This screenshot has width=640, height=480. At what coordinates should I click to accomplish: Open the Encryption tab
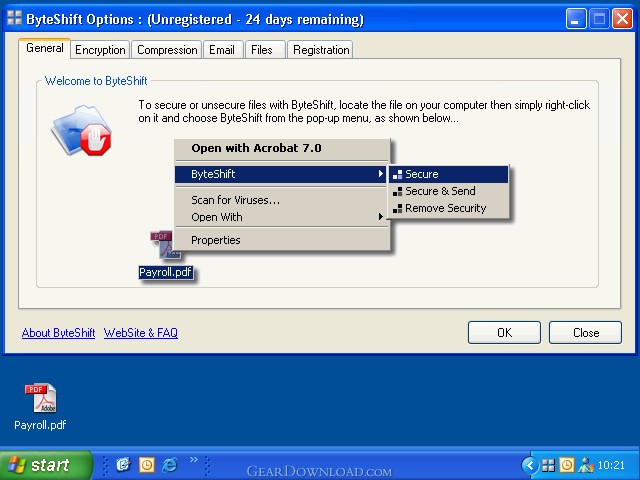click(x=100, y=50)
